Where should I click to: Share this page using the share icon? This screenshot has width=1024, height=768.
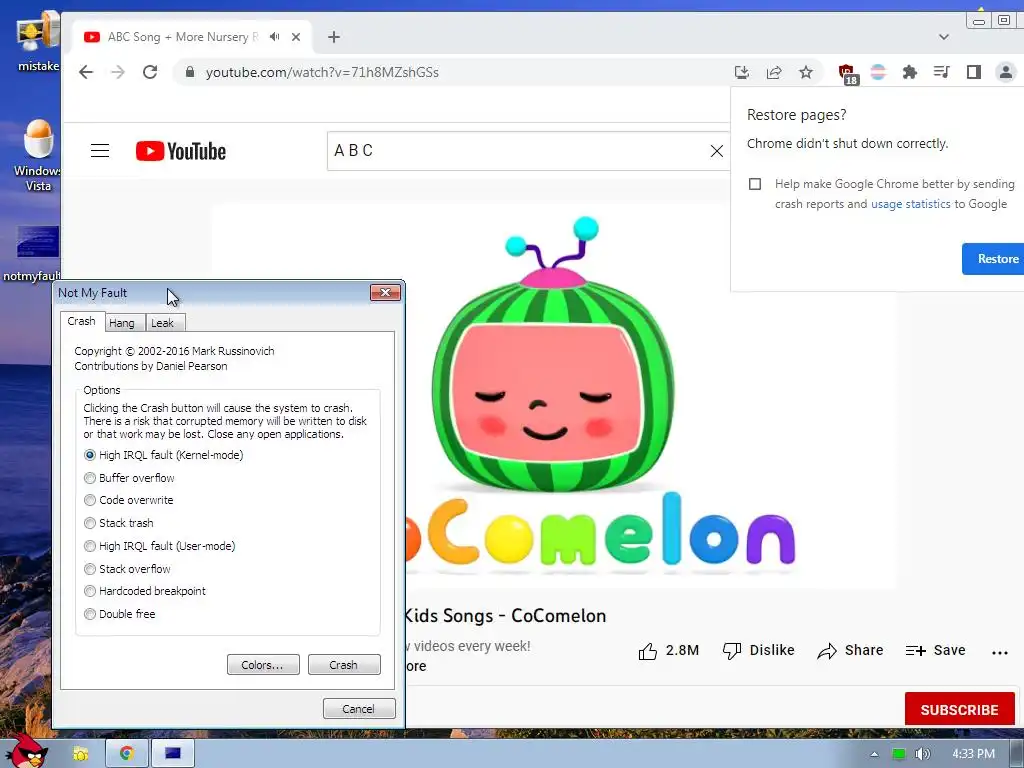[774, 72]
